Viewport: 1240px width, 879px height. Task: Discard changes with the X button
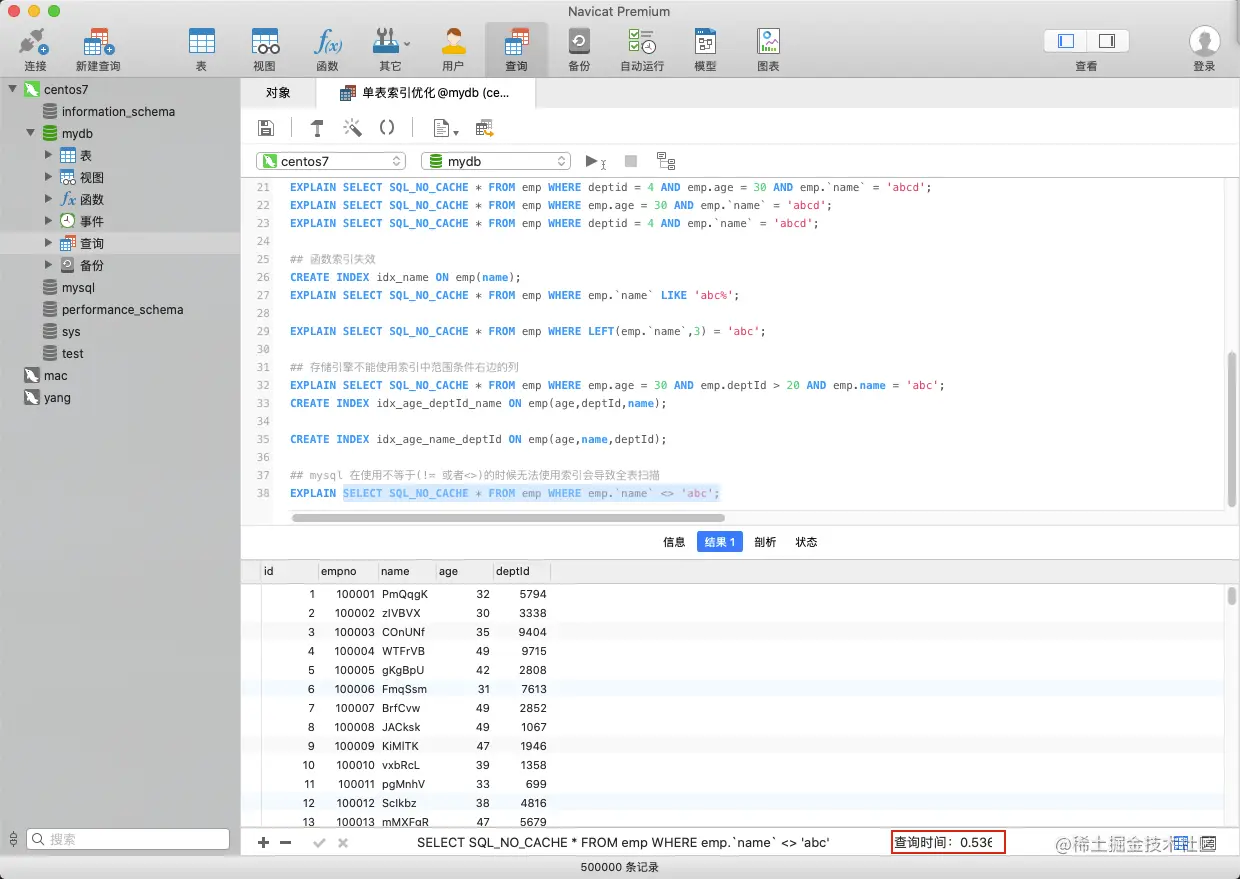(343, 843)
